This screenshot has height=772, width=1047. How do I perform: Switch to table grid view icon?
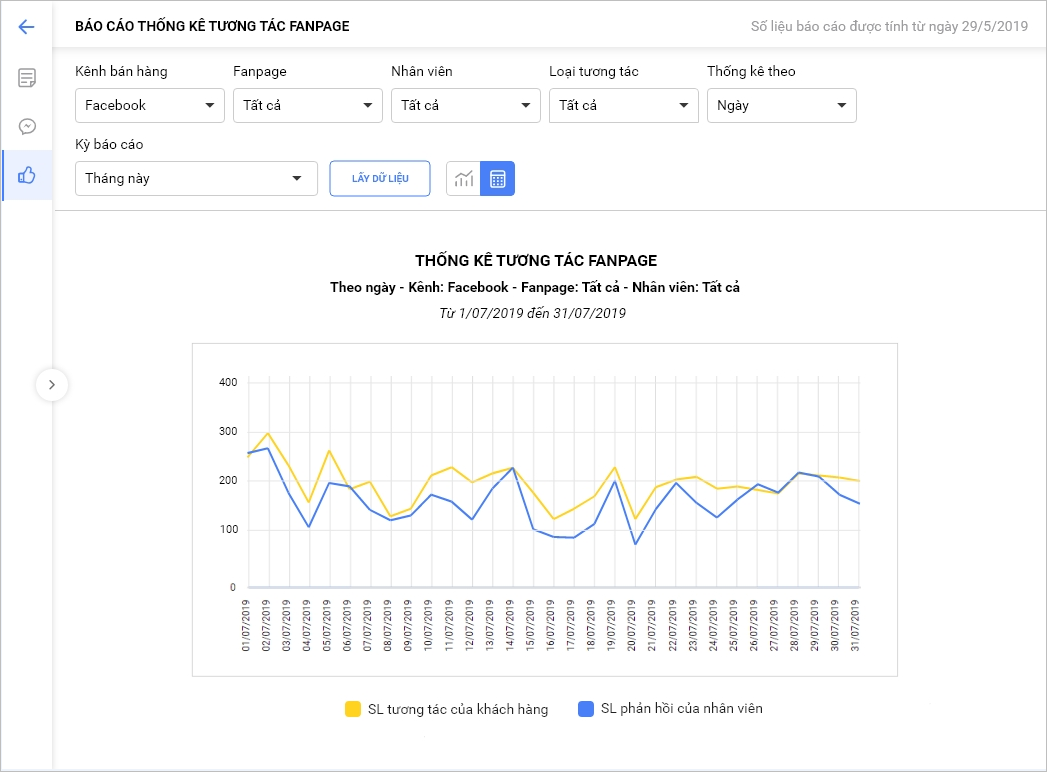[x=498, y=179]
